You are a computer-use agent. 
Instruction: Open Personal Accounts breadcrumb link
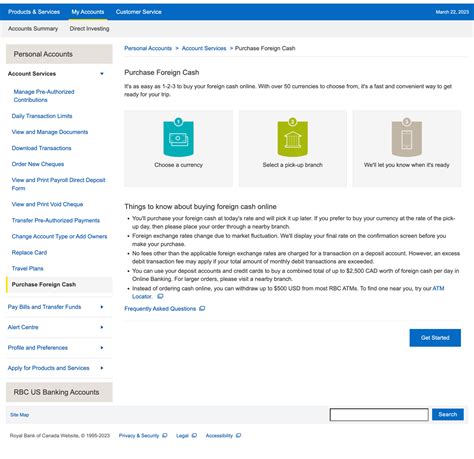[x=148, y=48]
